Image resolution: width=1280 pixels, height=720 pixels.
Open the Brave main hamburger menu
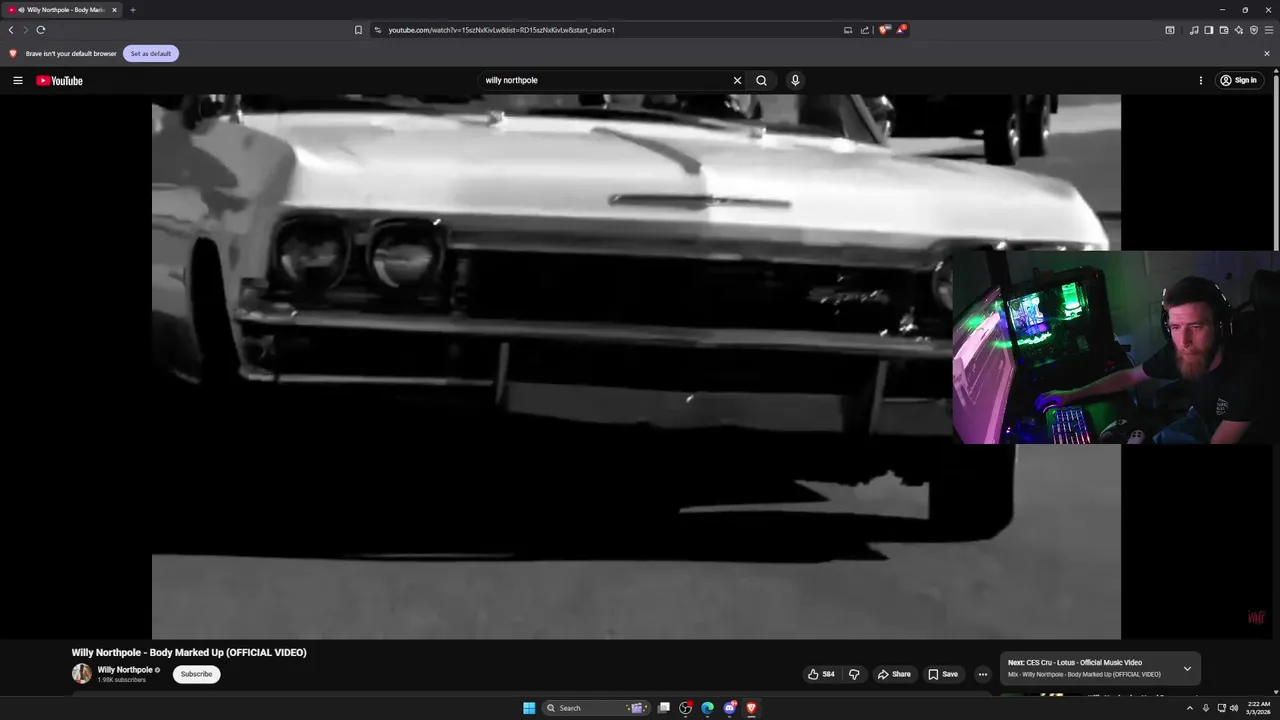click(1269, 30)
